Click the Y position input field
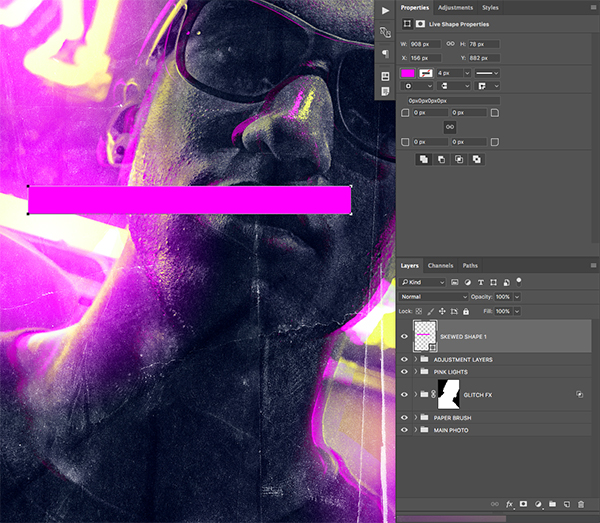Image resolution: width=600 pixels, height=523 pixels. pos(484,58)
